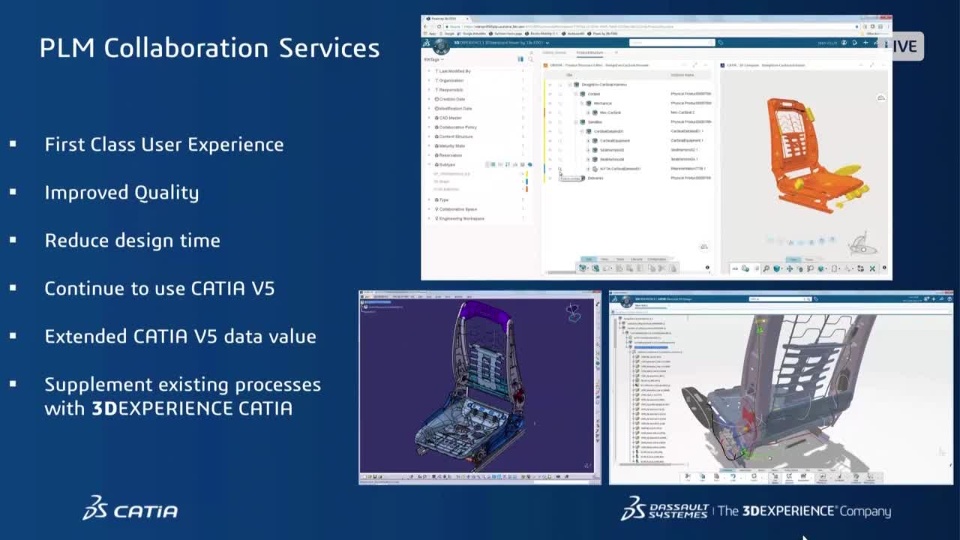960x540 pixels.
Task: Select the Reservation tag row
Action: pos(476,156)
